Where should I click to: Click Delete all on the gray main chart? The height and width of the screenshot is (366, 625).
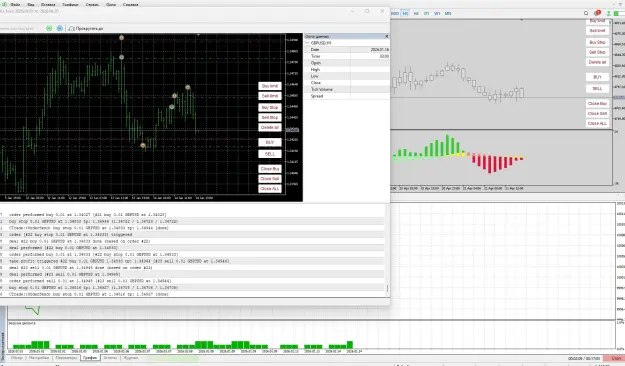click(597, 62)
